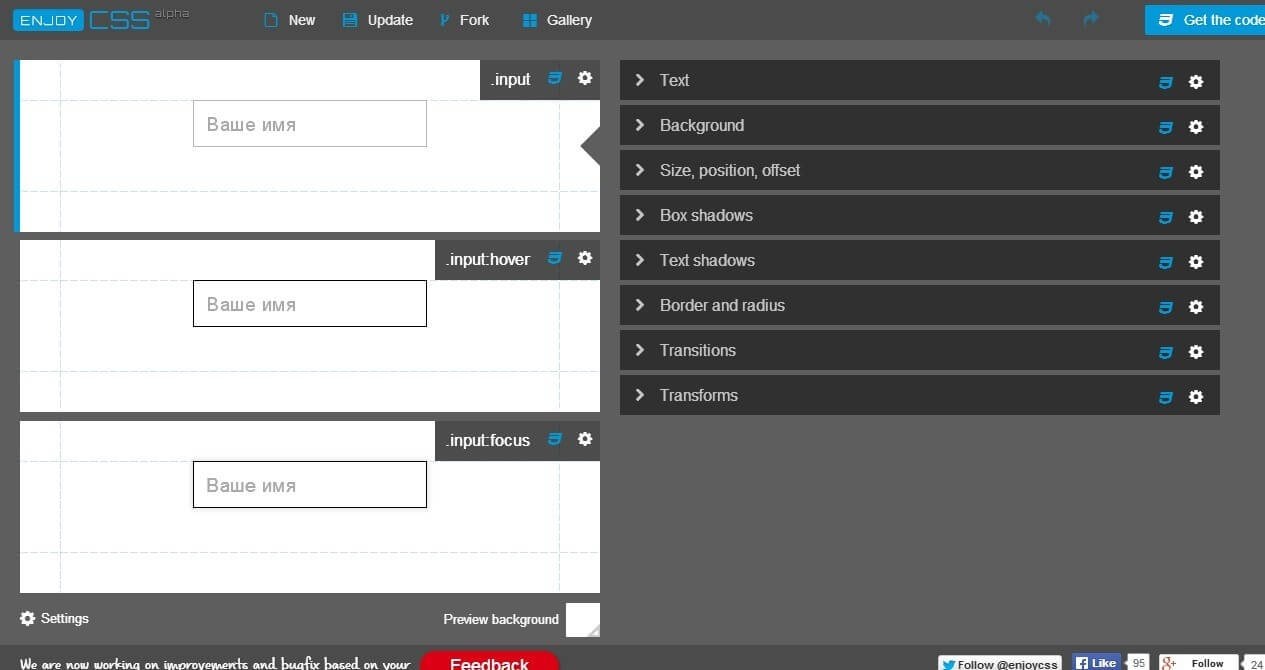Expand the Size, position, offset chevron
1265x670 pixels.
point(640,170)
